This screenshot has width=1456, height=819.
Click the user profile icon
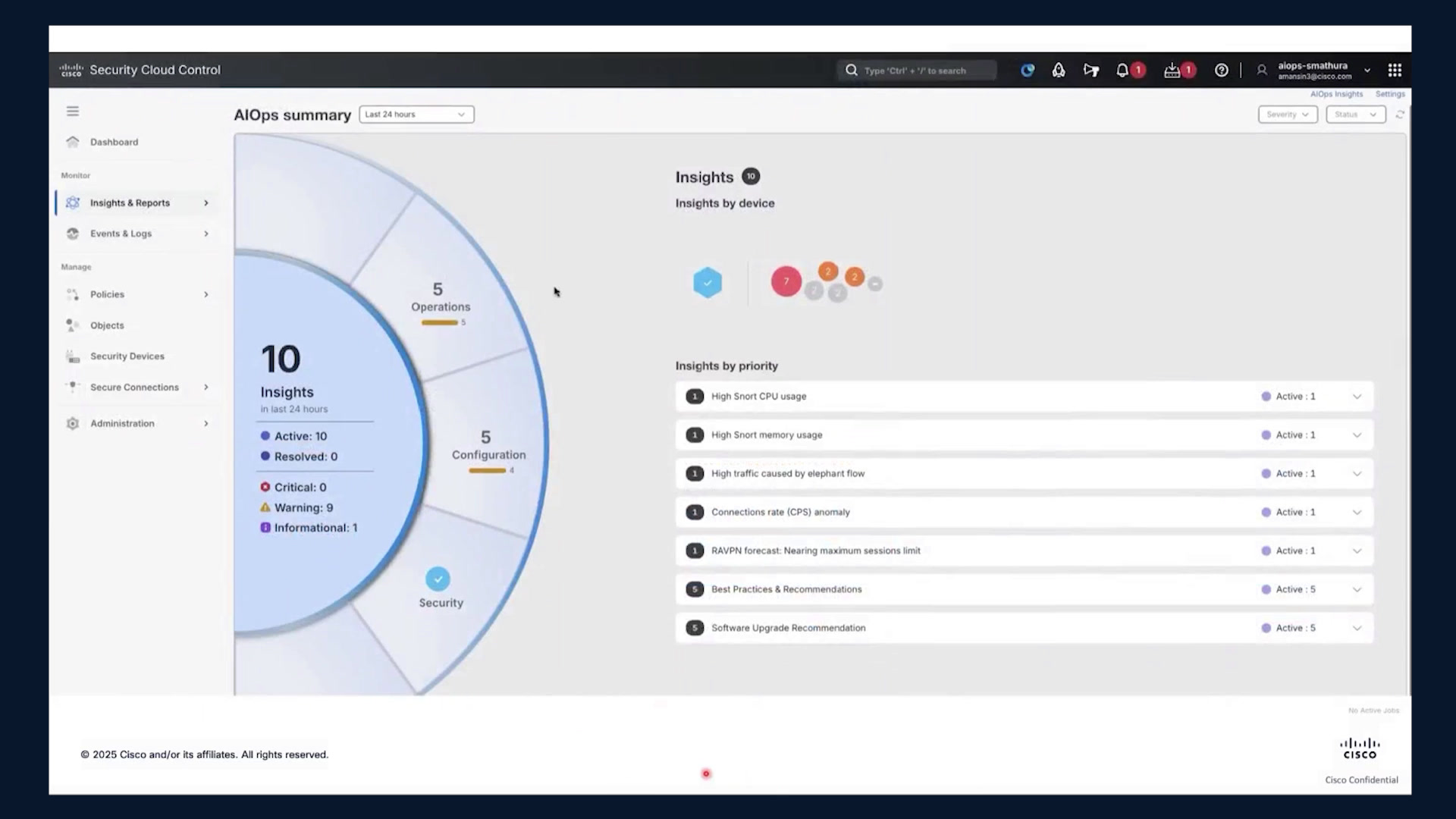[x=1262, y=70]
